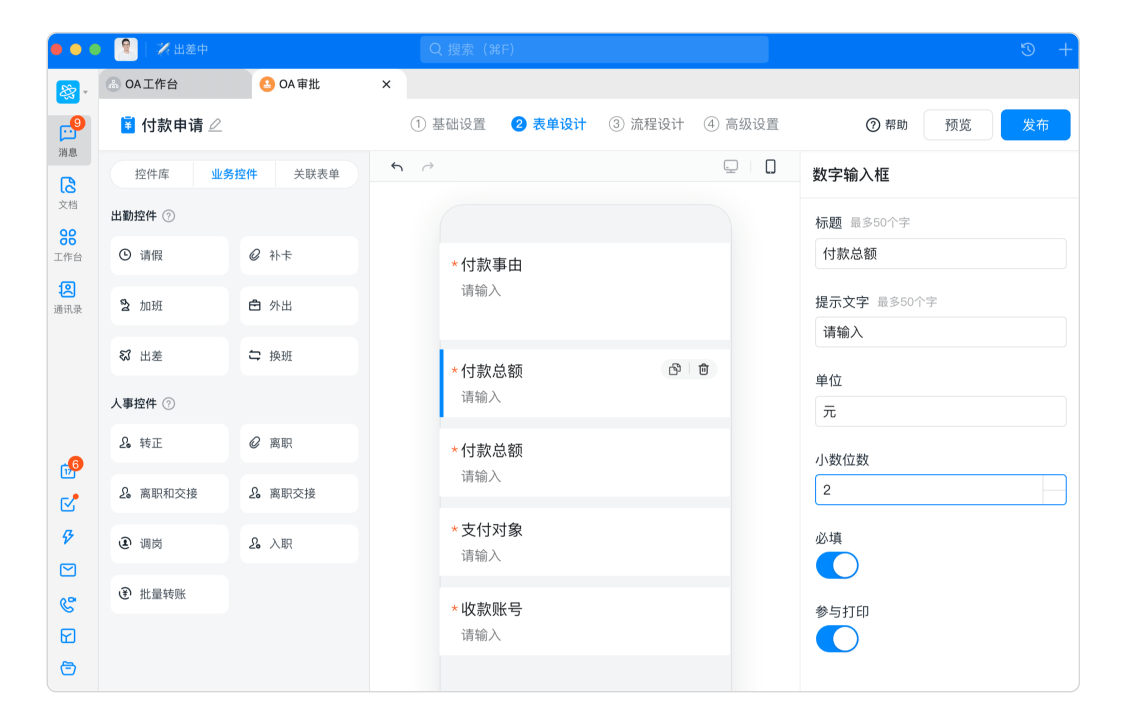Image resolution: width=1125 pixels, height=726 pixels.
Task: Go to the 流程设计 step
Action: 647,125
